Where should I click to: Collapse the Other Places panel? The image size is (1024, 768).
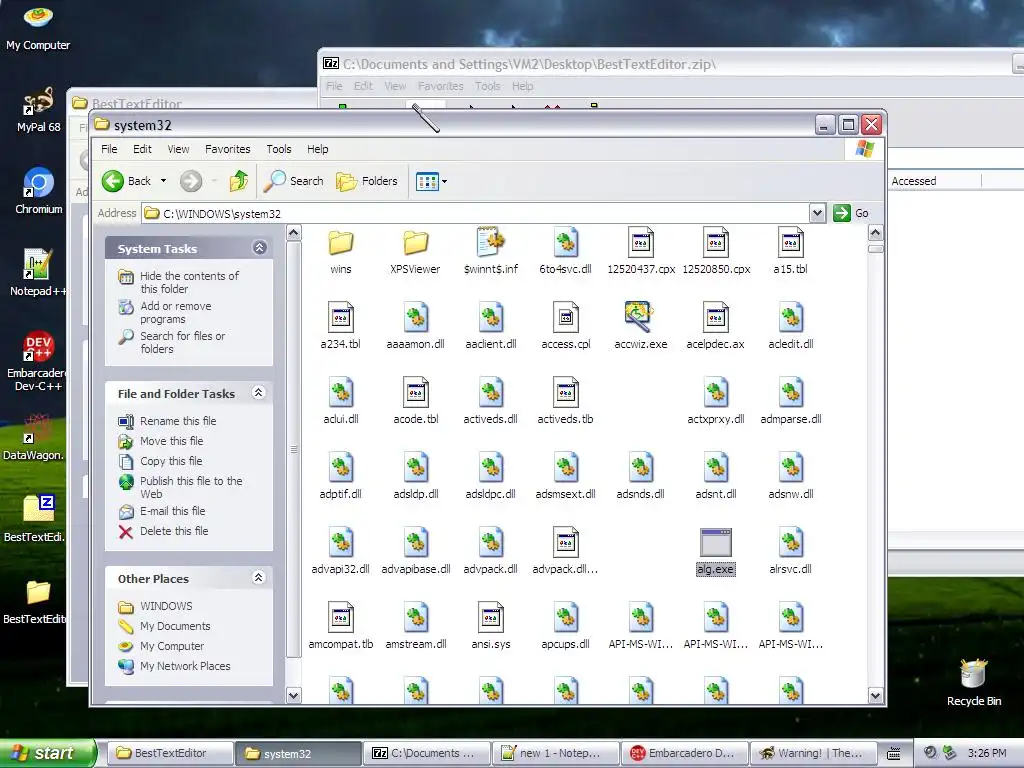coord(259,577)
